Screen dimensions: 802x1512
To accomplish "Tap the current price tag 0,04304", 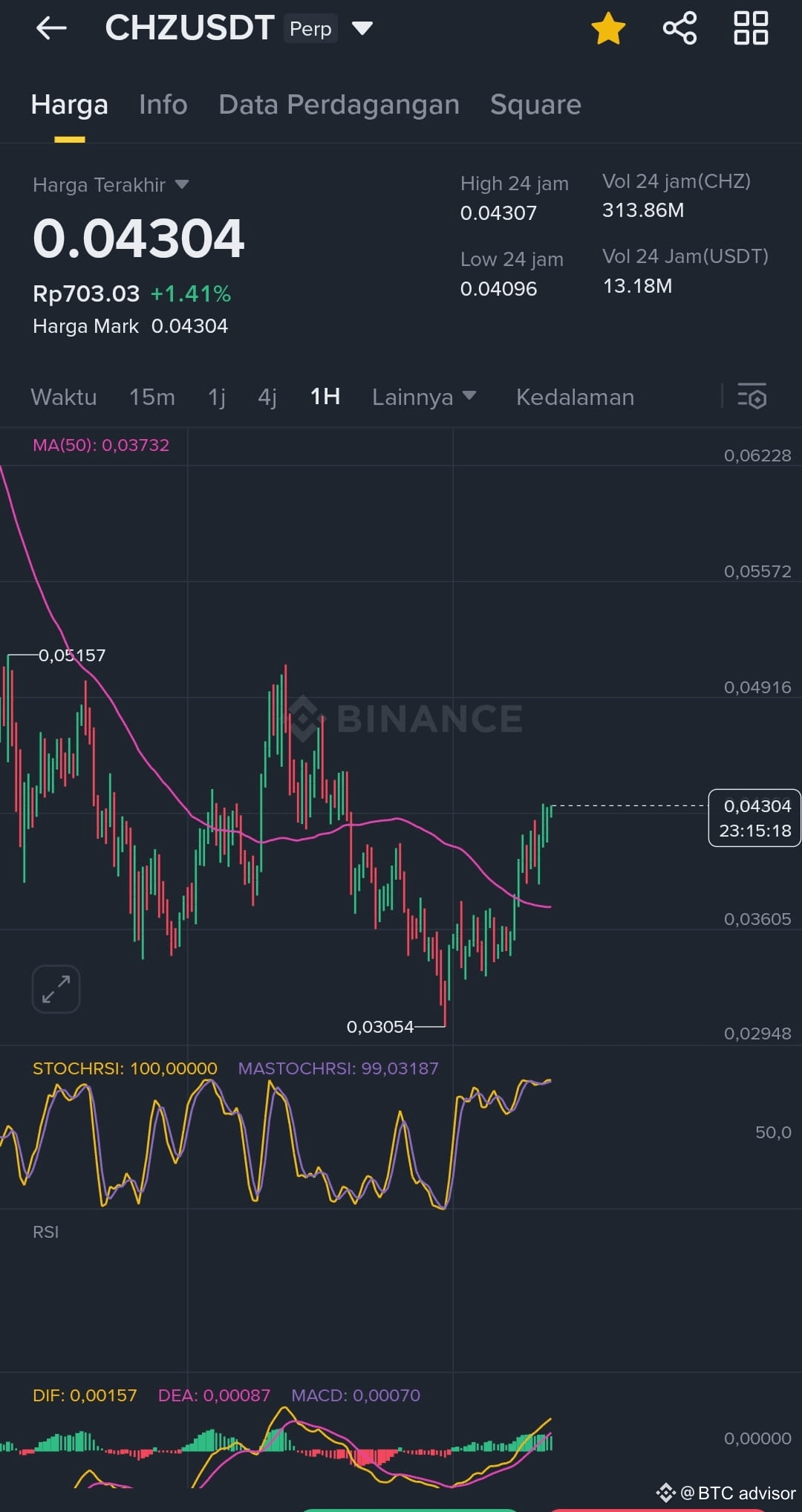I will pos(754,818).
